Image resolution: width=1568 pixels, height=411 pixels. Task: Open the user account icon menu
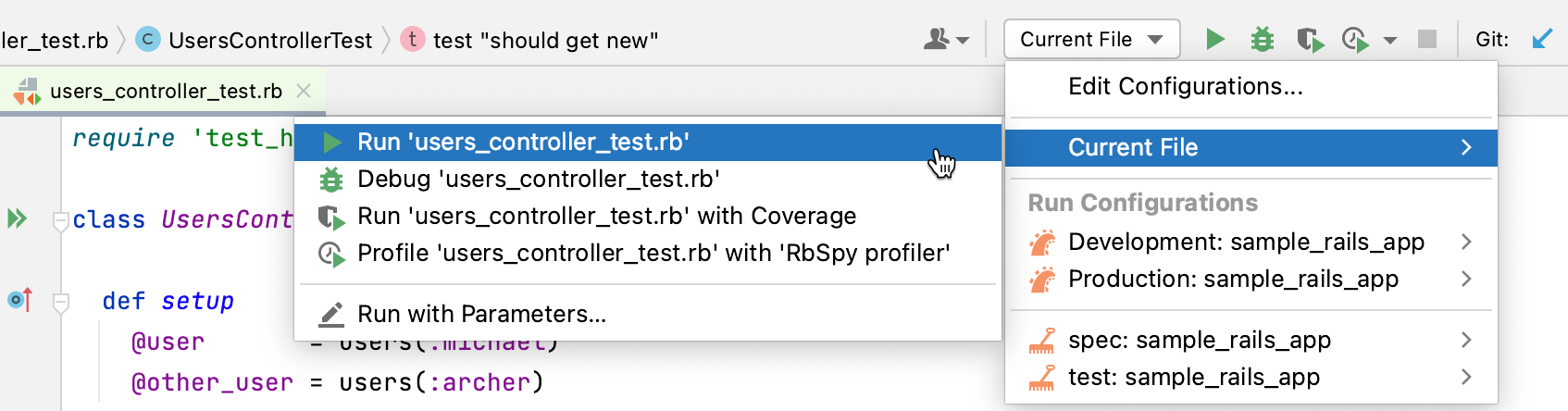[945, 40]
